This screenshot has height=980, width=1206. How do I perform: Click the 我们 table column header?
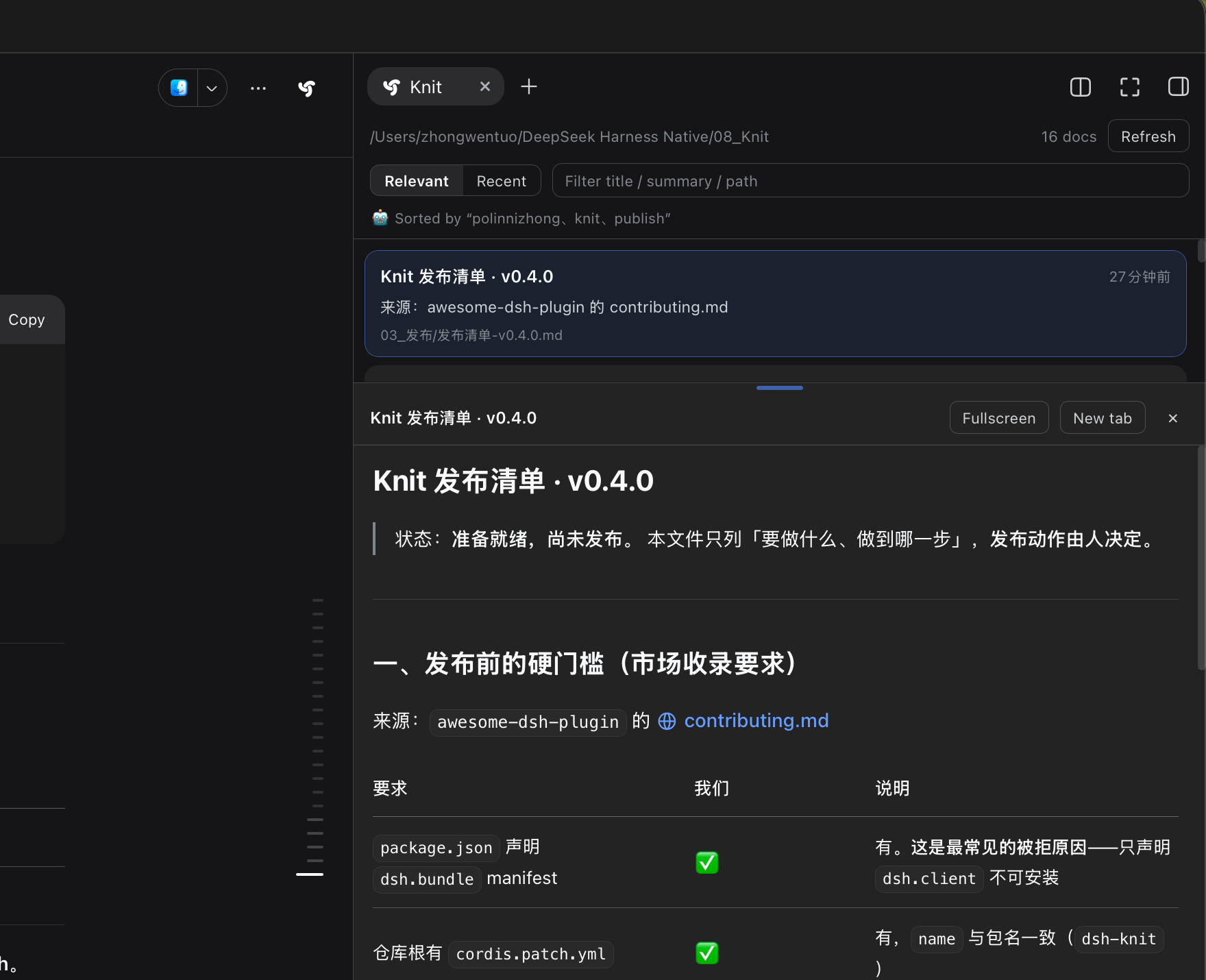[712, 788]
